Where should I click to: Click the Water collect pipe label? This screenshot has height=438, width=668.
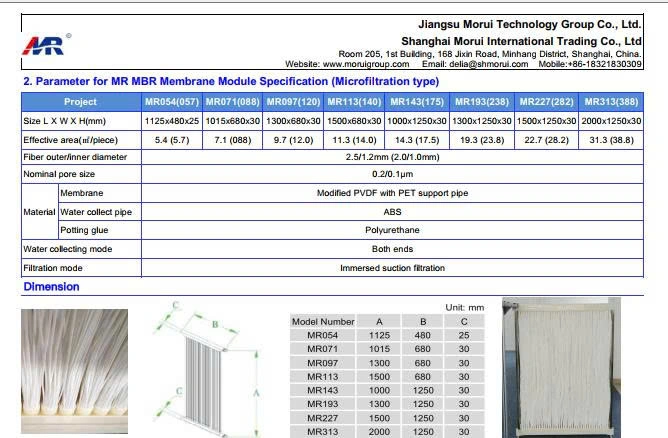coord(96,212)
